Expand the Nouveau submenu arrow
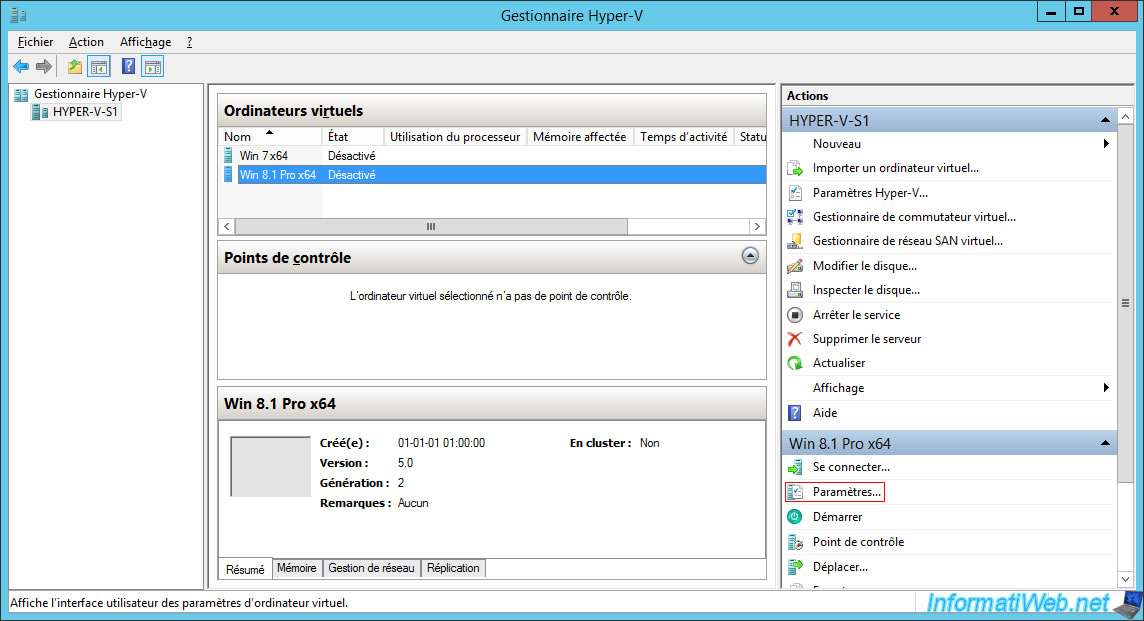 coord(1106,144)
